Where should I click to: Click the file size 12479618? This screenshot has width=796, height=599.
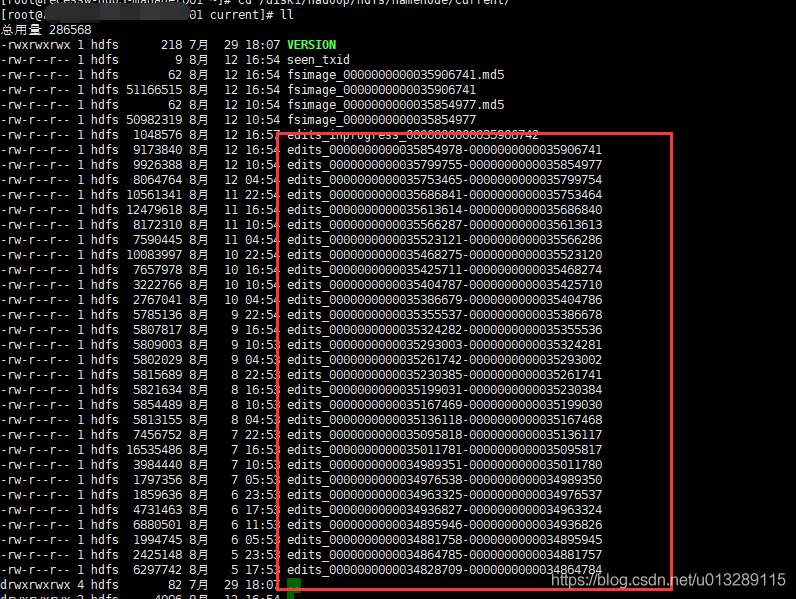point(154,210)
